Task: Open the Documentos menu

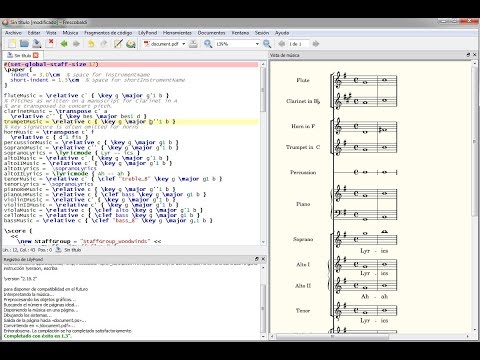Action: tap(211, 33)
